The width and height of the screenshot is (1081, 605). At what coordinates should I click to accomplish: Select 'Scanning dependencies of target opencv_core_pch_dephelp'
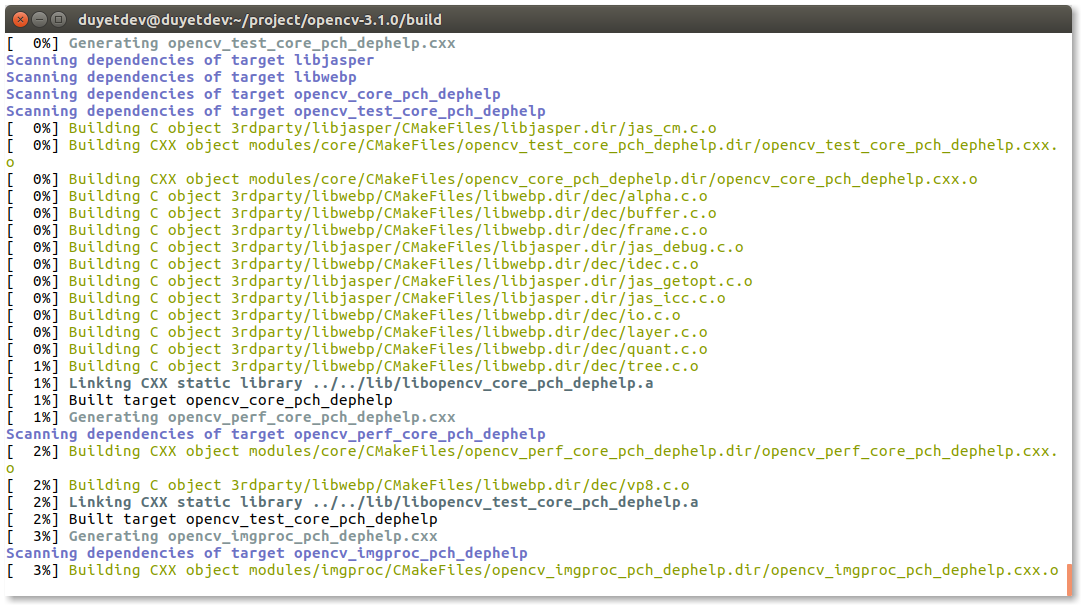click(x=254, y=94)
